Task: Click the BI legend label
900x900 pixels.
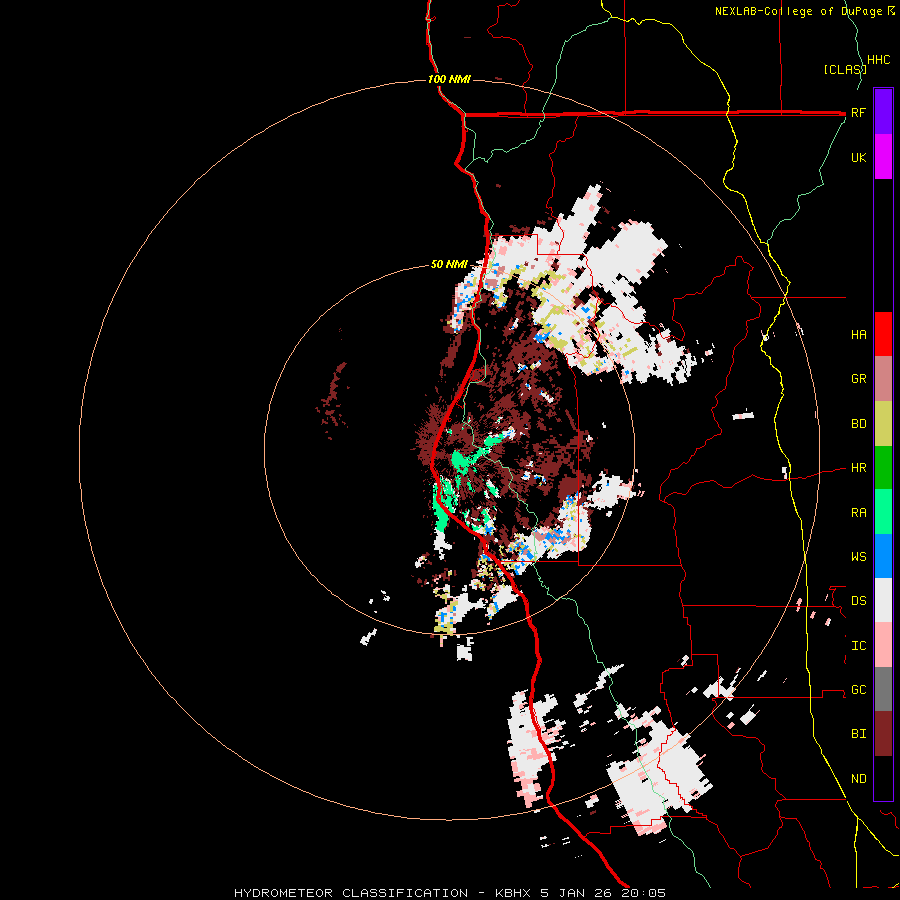Action: click(858, 734)
